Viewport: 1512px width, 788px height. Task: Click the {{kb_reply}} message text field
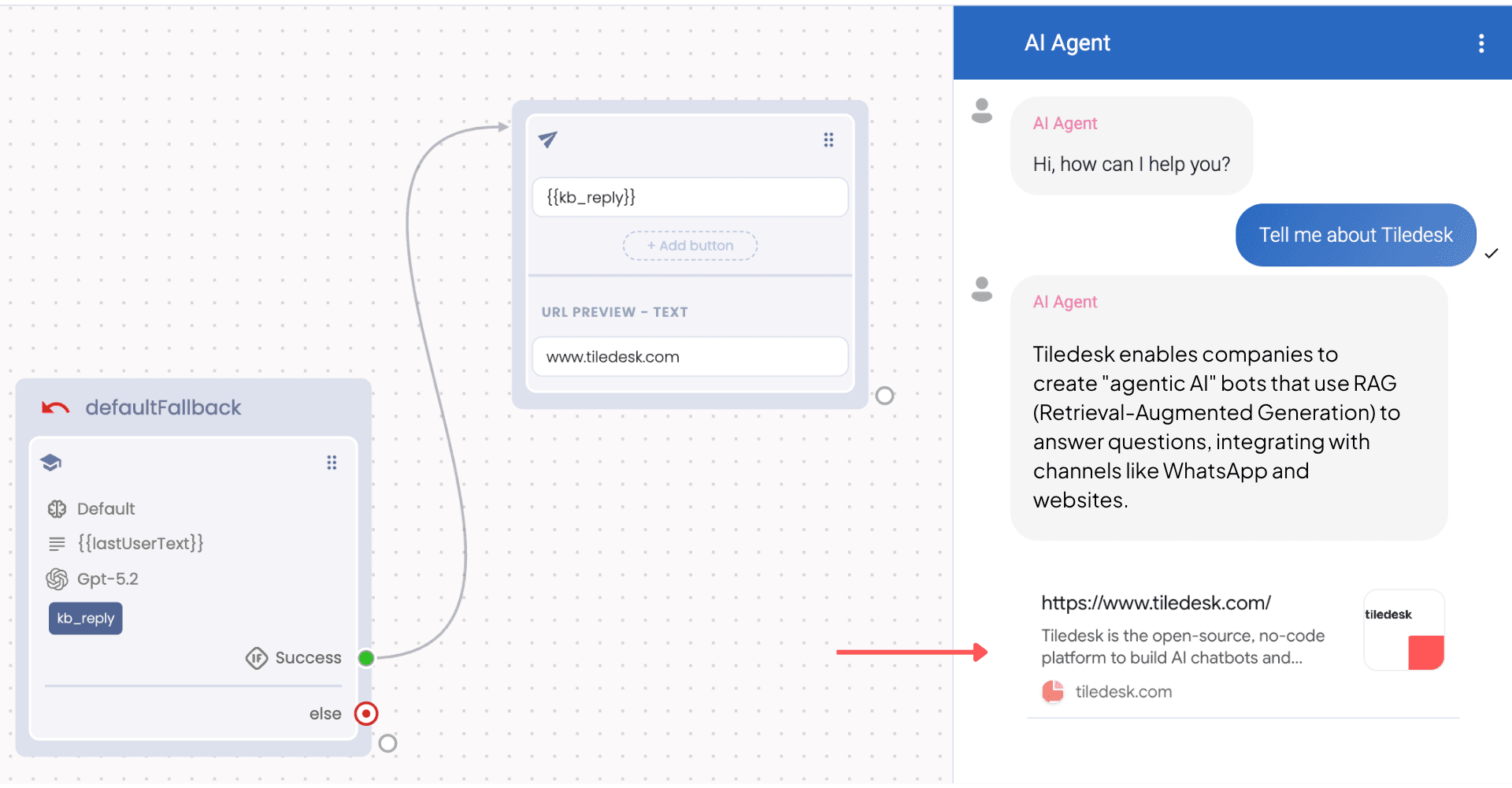pos(691,197)
